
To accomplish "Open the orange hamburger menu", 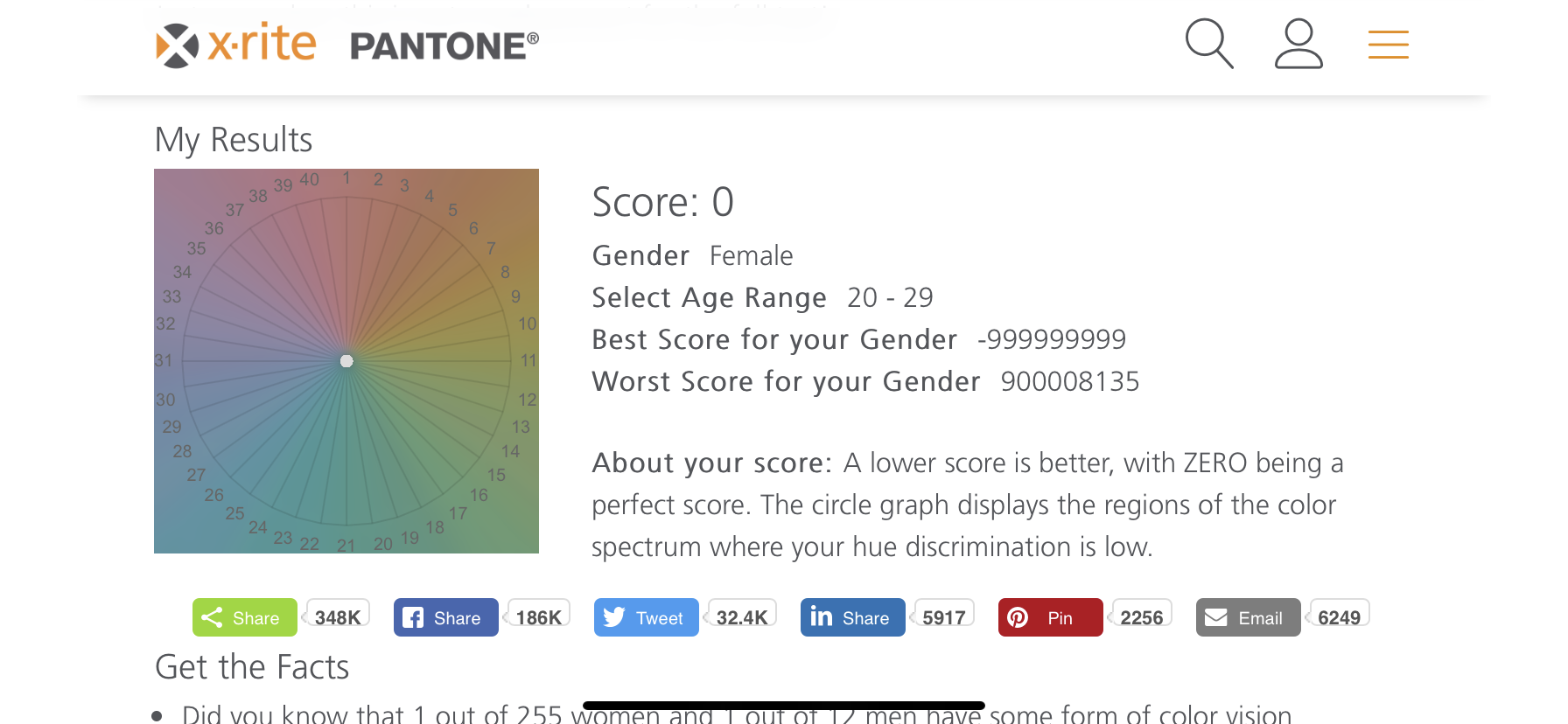I will click(1389, 45).
